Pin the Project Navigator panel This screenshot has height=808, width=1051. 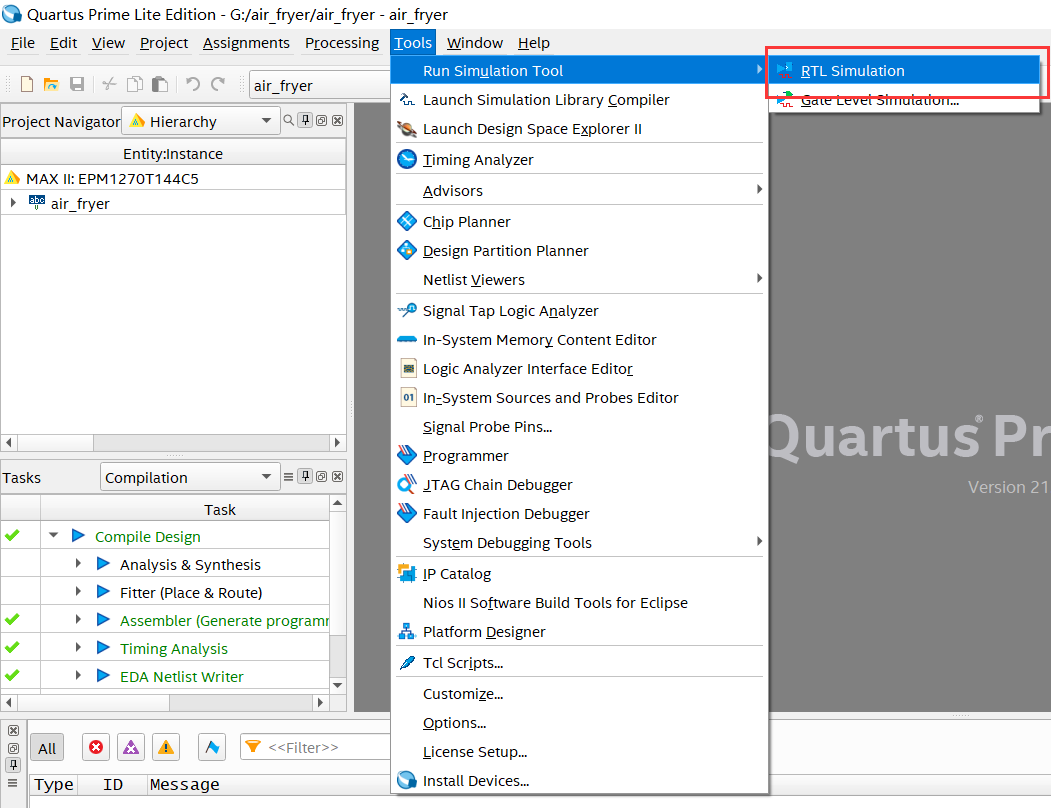click(305, 120)
